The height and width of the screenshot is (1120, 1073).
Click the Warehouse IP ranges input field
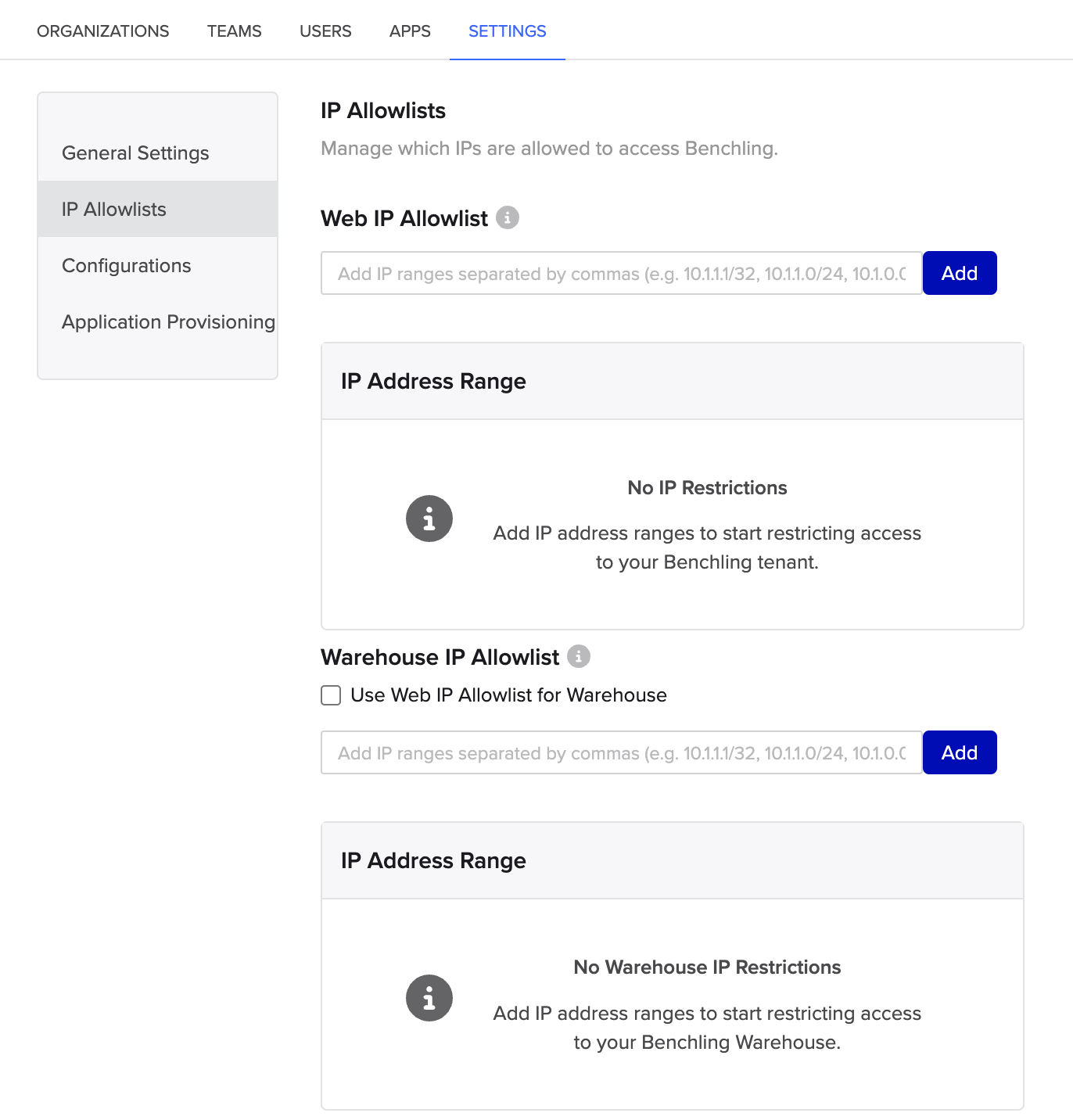pos(618,752)
